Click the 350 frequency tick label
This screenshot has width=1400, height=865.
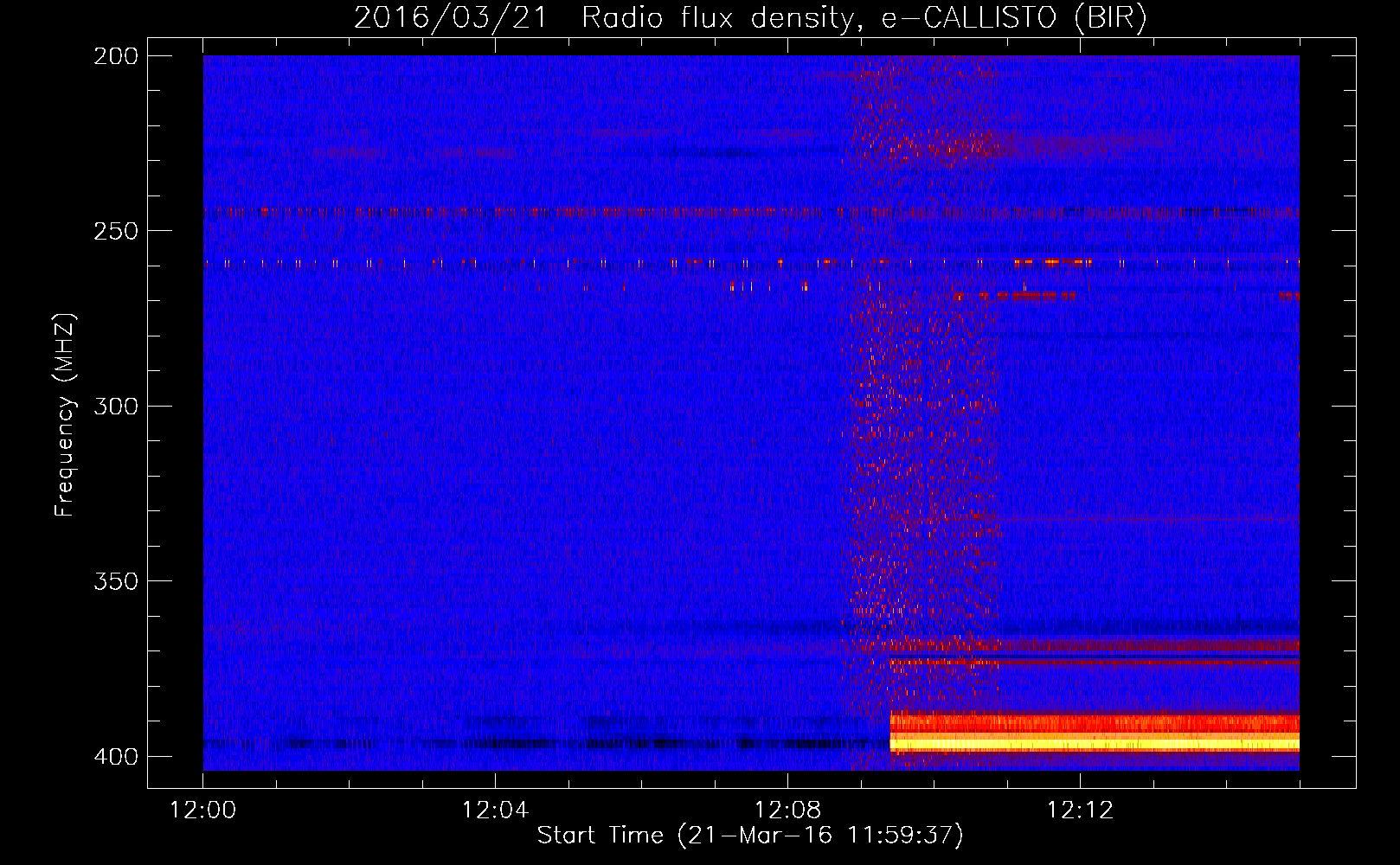tap(116, 581)
